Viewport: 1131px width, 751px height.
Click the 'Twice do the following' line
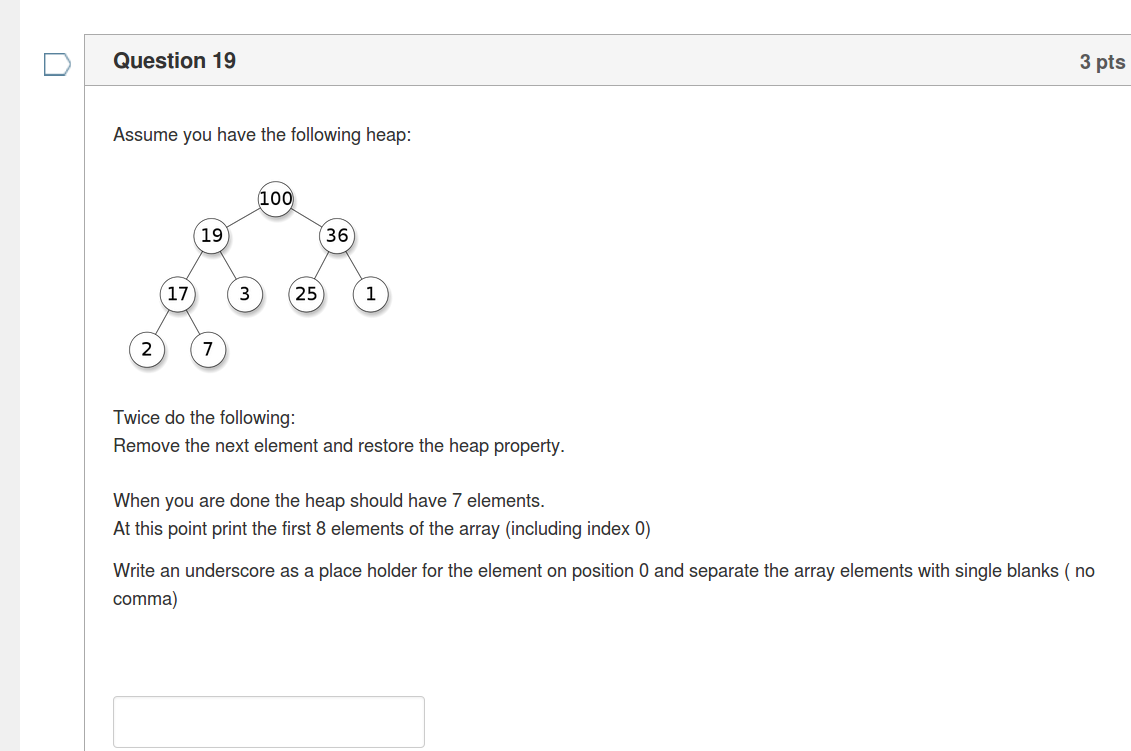204,418
